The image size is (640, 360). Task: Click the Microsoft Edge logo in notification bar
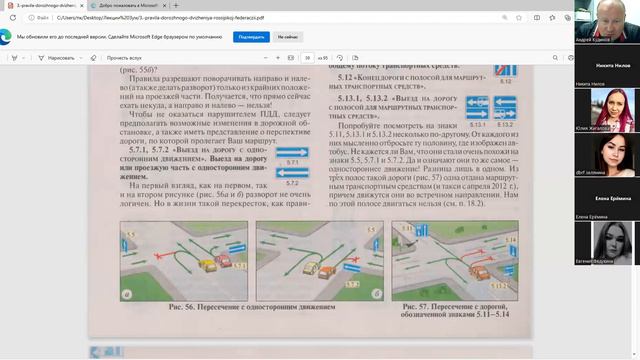tap(5, 37)
